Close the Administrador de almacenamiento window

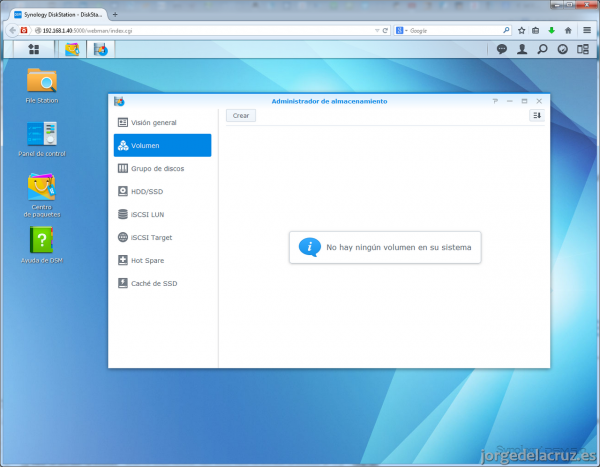pyautogui.click(x=539, y=101)
